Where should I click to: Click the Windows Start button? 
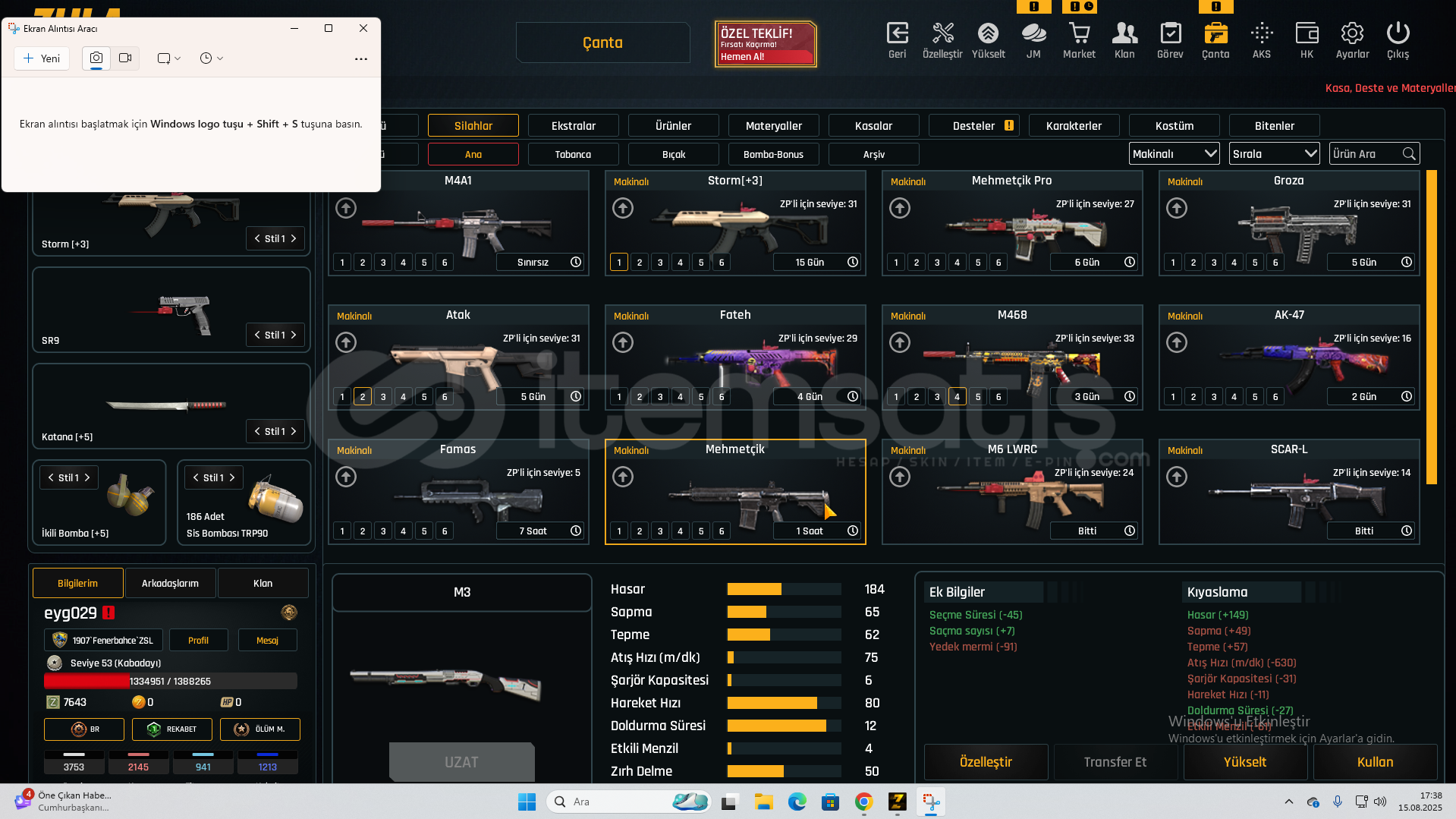(527, 802)
